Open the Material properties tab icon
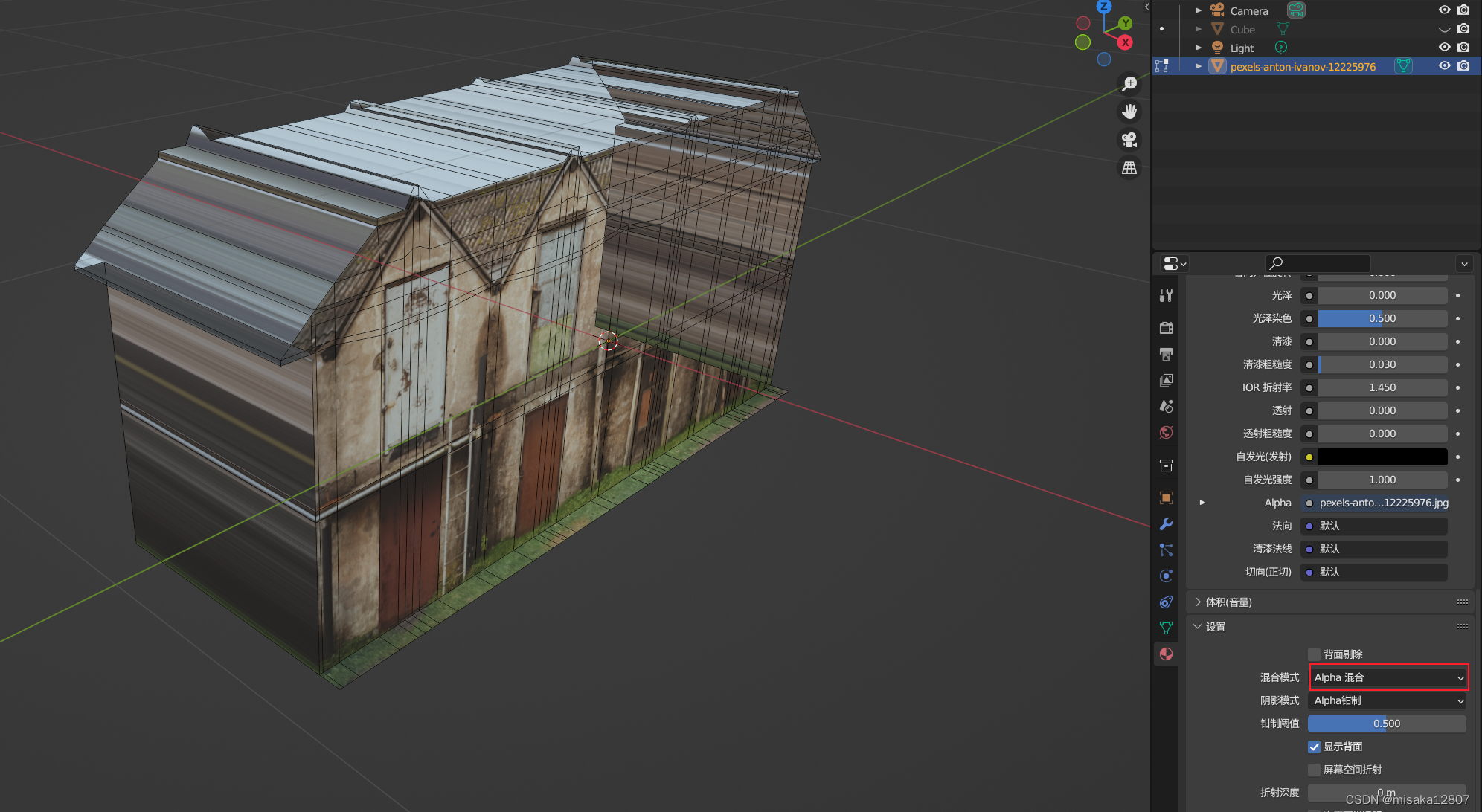 point(1166,654)
